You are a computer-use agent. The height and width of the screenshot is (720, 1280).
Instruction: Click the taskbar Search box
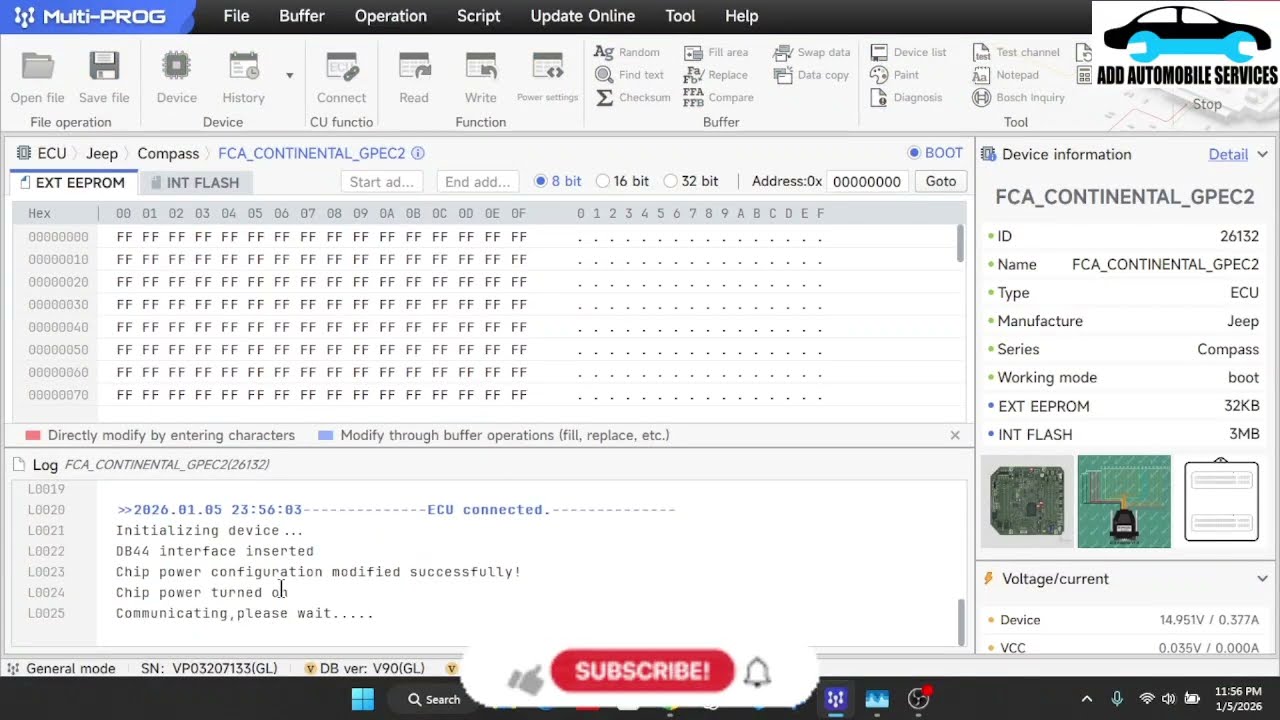tap(433, 699)
